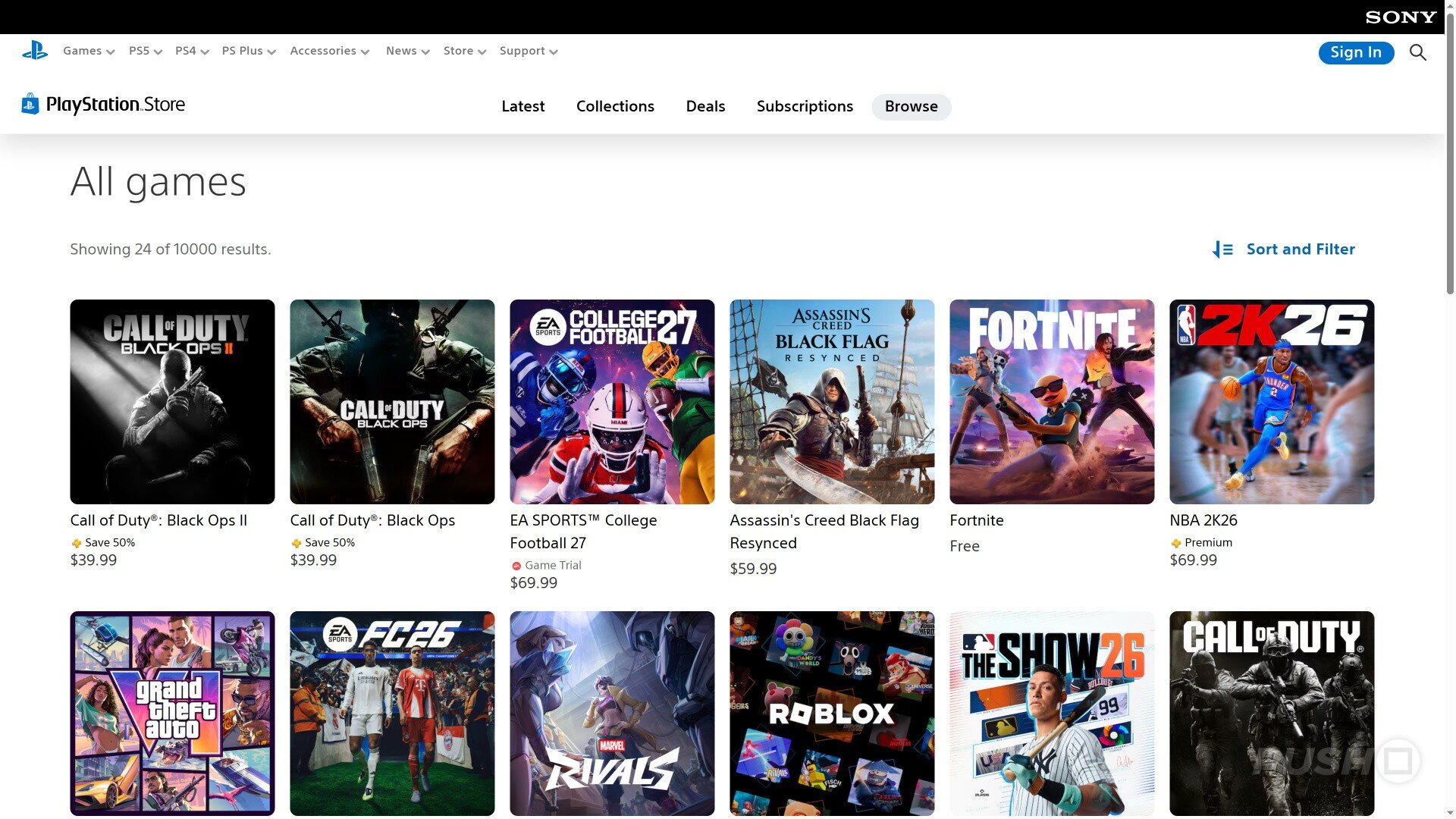Click the Fortnite cover art

coord(1052,402)
